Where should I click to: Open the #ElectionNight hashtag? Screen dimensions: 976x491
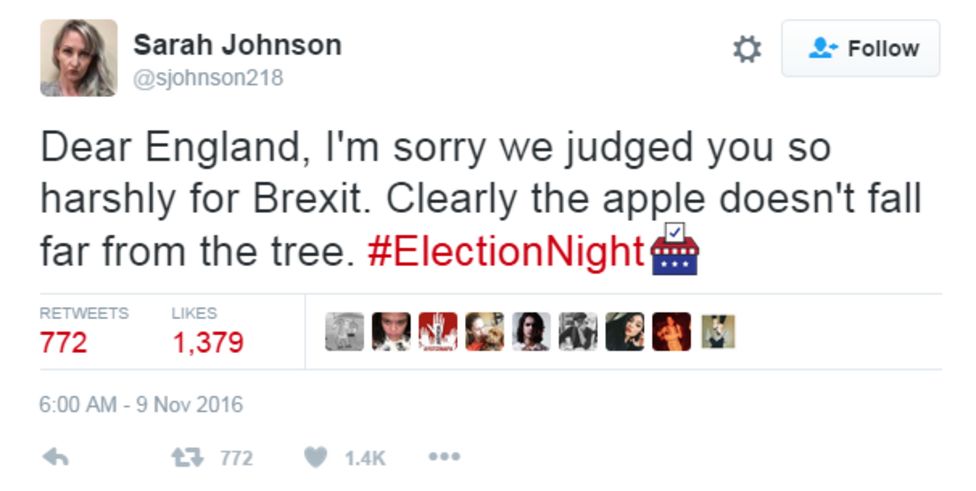(506, 251)
